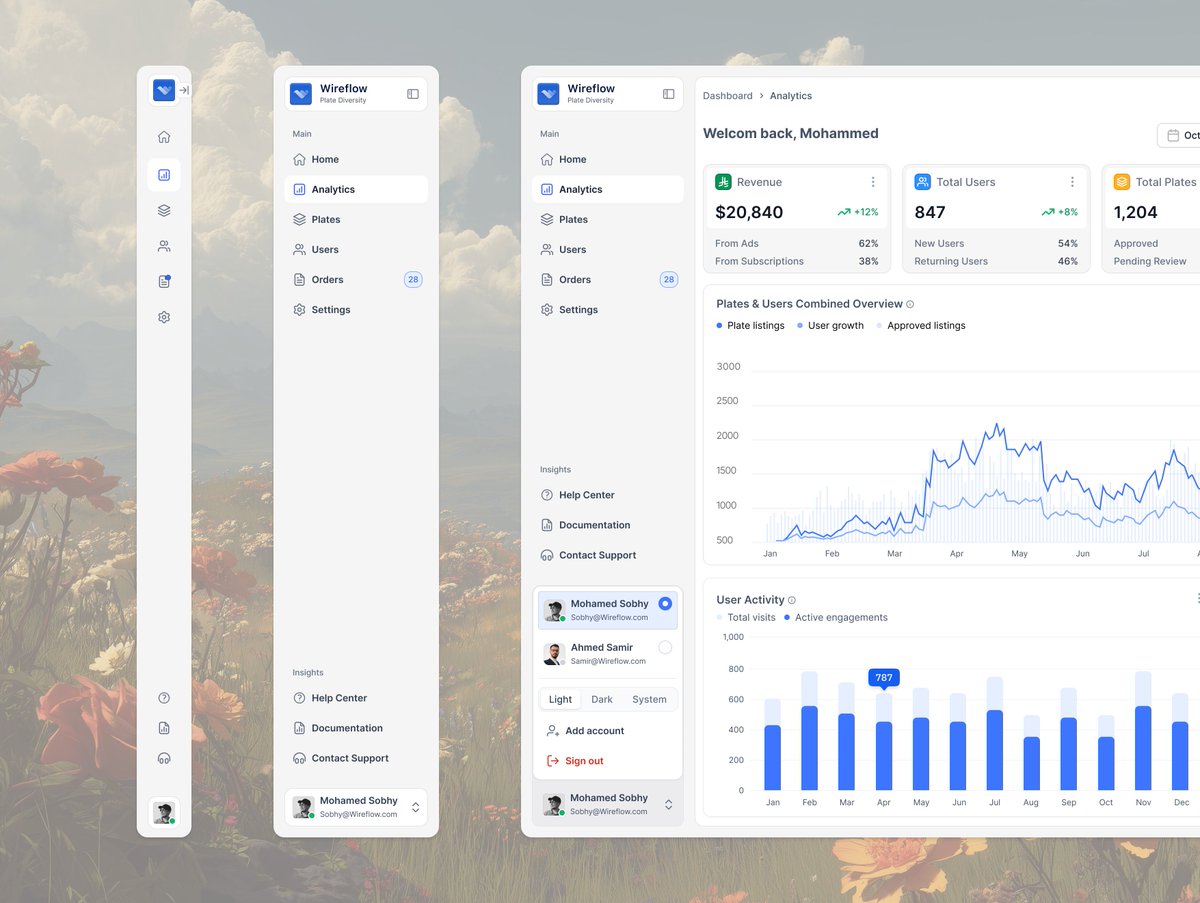Click the Orders icon showing the blue badge
The height and width of the screenshot is (903, 1200).
point(164,281)
